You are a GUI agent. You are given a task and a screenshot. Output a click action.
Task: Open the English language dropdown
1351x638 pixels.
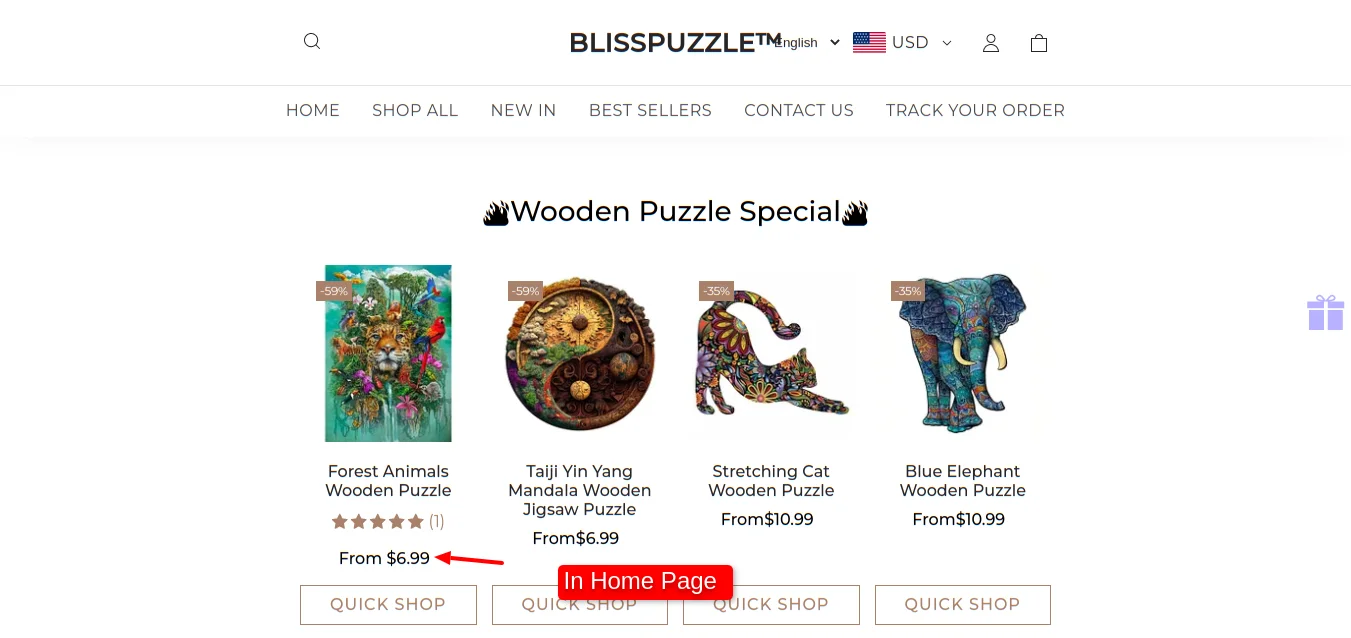pyautogui.click(x=807, y=42)
